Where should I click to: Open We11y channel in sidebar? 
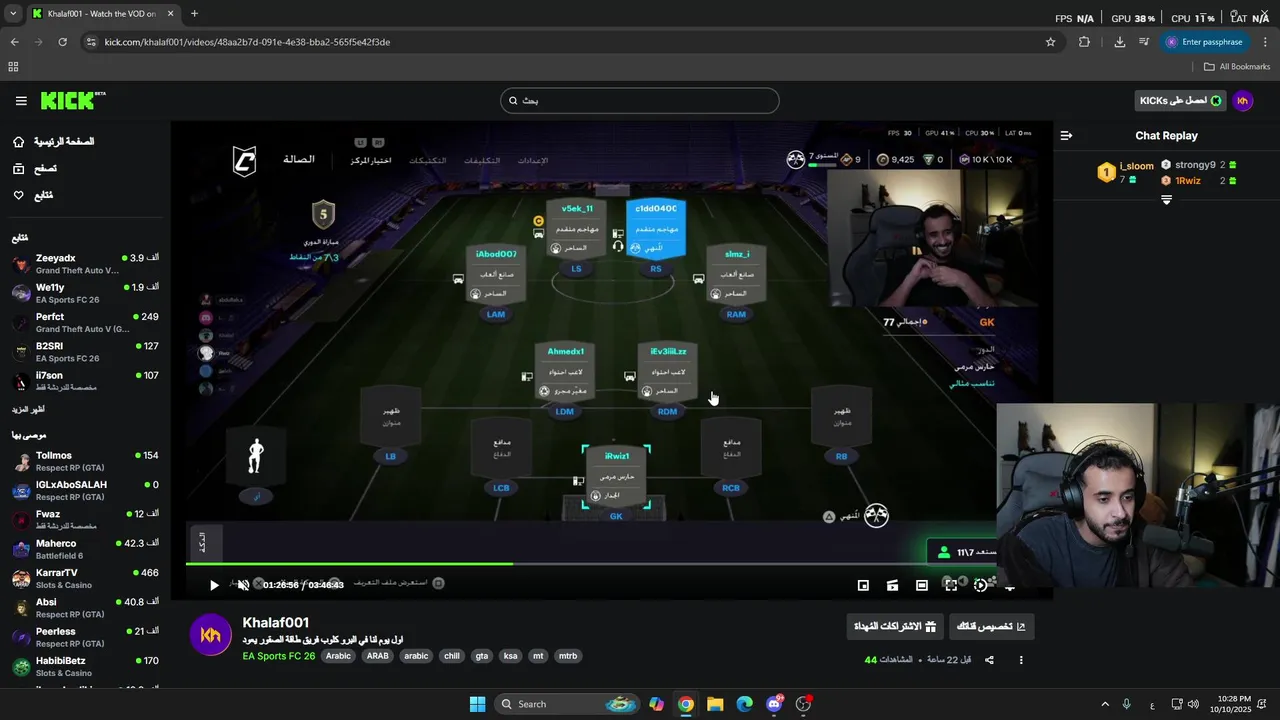click(x=85, y=293)
